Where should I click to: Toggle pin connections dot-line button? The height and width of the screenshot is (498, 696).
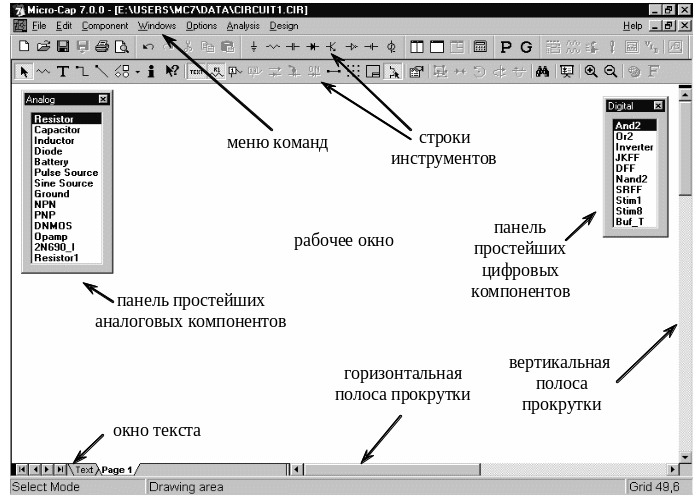pos(333,71)
